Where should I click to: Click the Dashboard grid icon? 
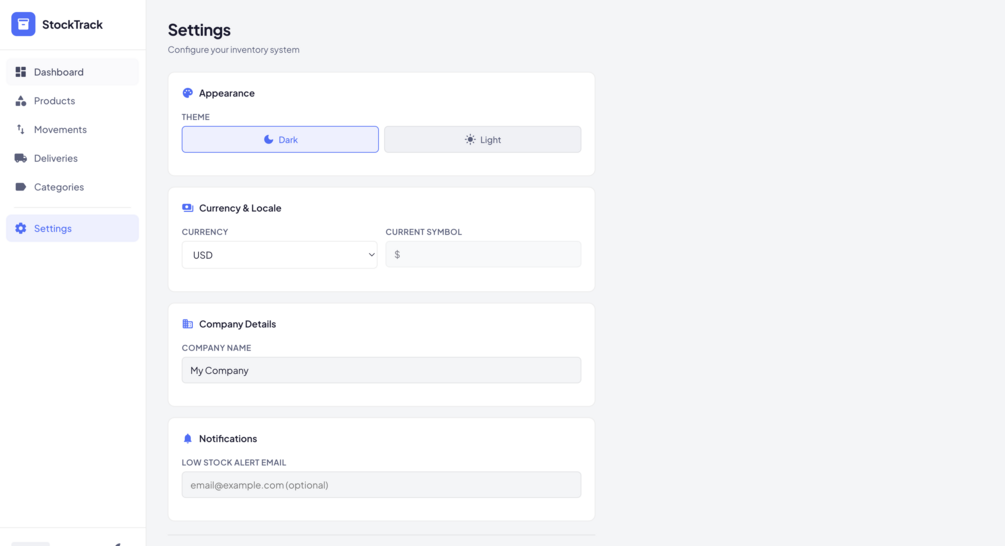(21, 72)
